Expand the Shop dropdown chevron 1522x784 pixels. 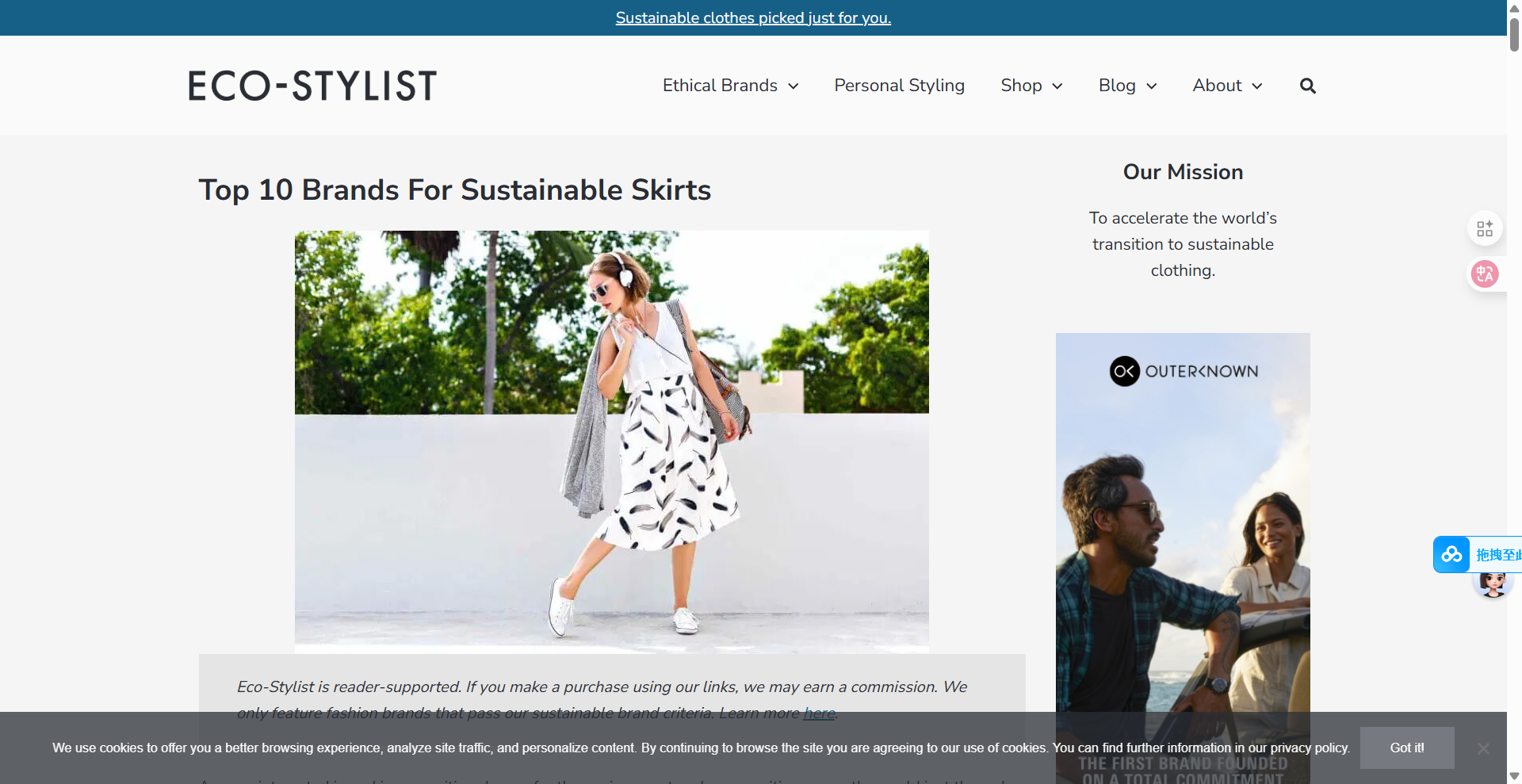click(1057, 86)
